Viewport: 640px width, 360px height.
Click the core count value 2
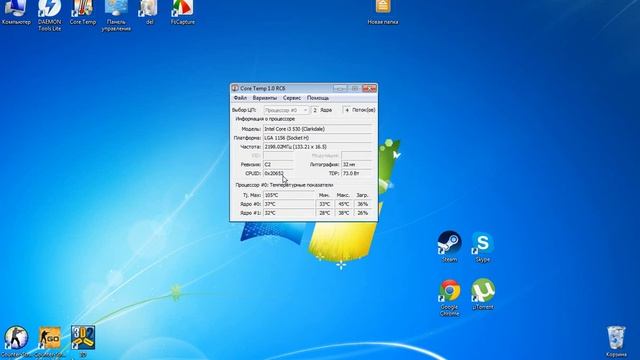[x=315, y=110]
